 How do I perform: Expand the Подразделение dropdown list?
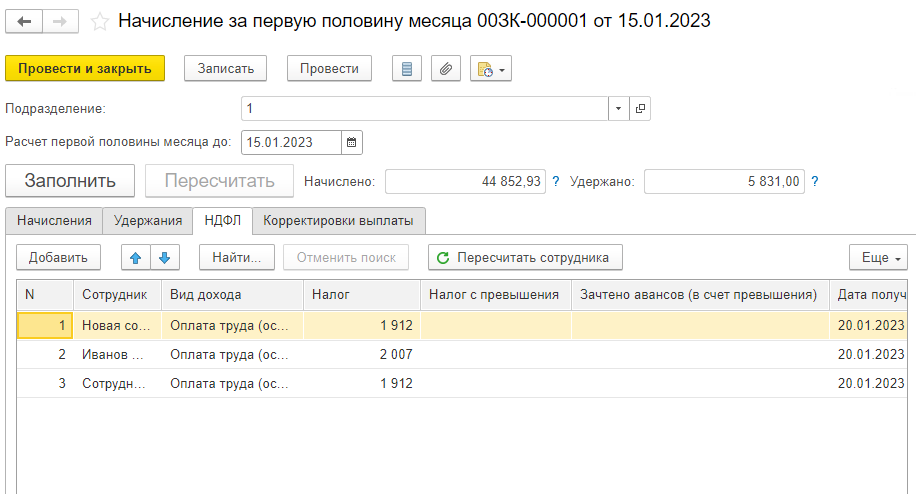coord(618,108)
